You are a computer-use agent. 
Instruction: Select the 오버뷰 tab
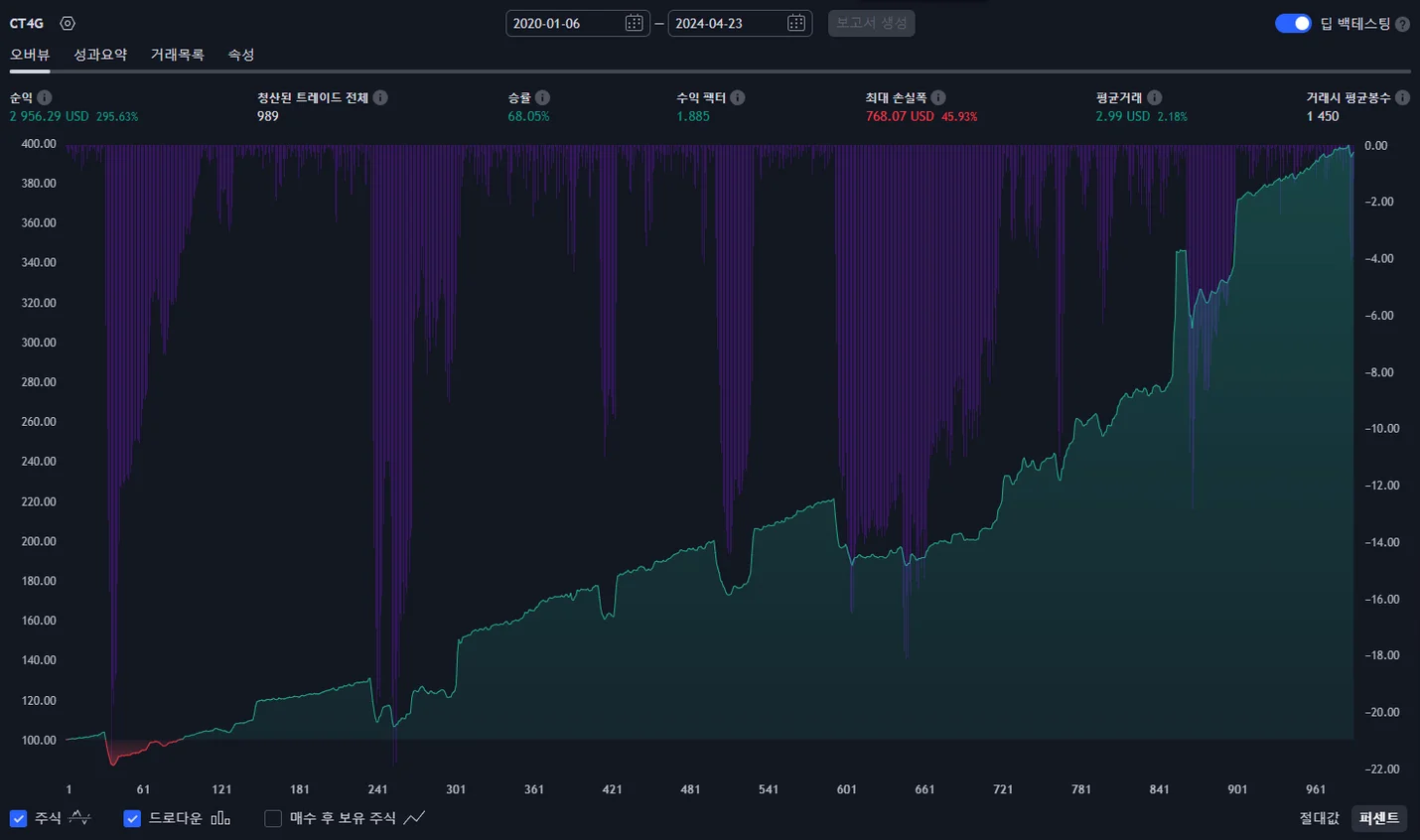(x=30, y=55)
